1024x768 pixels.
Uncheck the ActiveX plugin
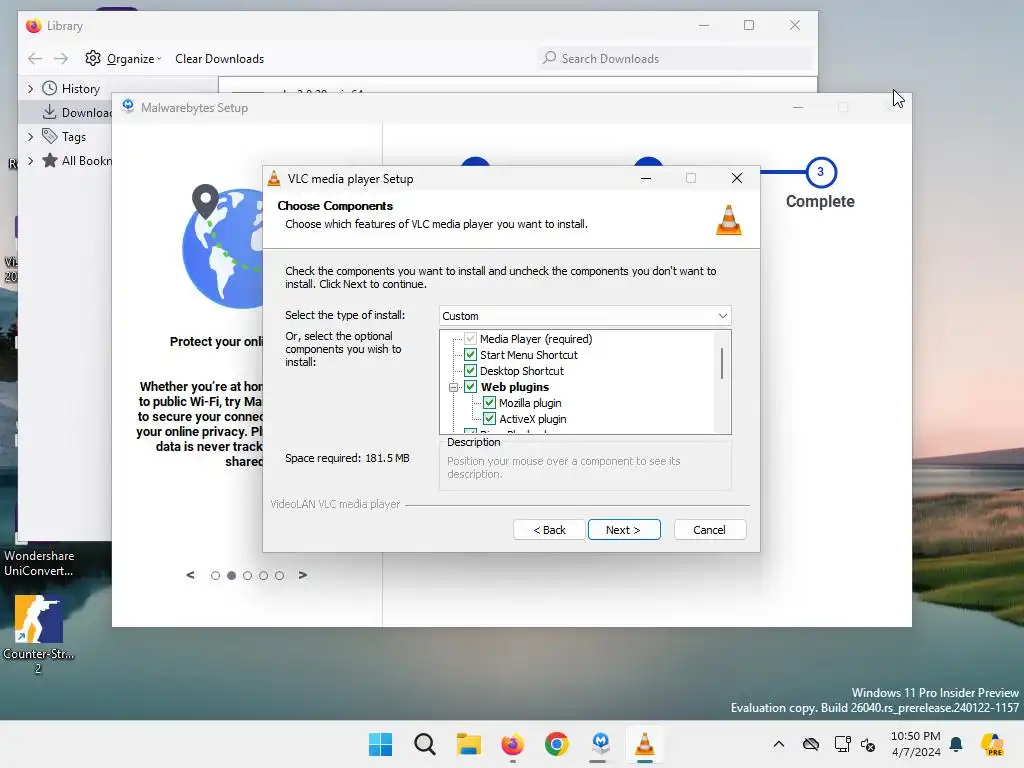(489, 419)
